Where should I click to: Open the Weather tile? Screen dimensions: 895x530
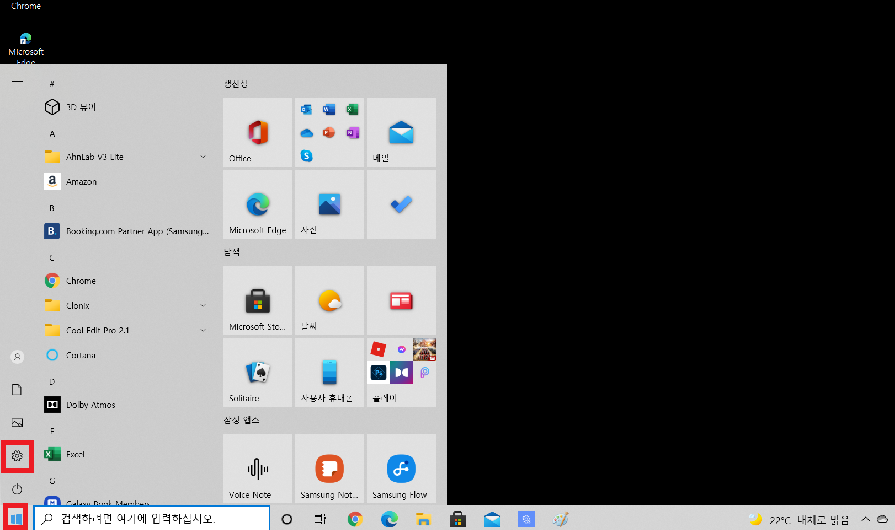coord(329,300)
